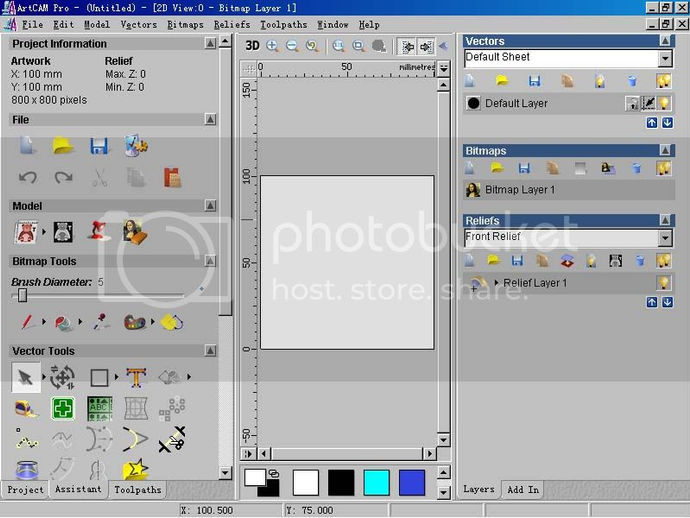Screen dimensions: 690x518
Task: Click the scissors Trim Vectors tool
Action: 172,439
